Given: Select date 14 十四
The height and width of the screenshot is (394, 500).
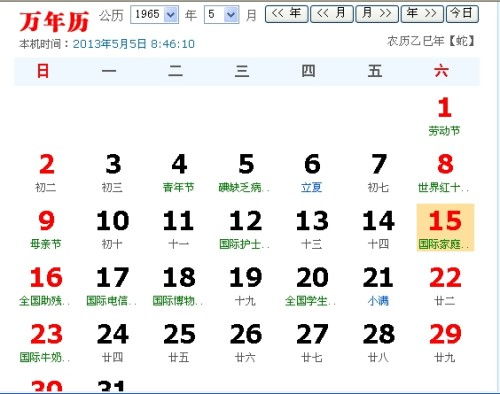Looking at the screenshot, I should click(379, 229).
